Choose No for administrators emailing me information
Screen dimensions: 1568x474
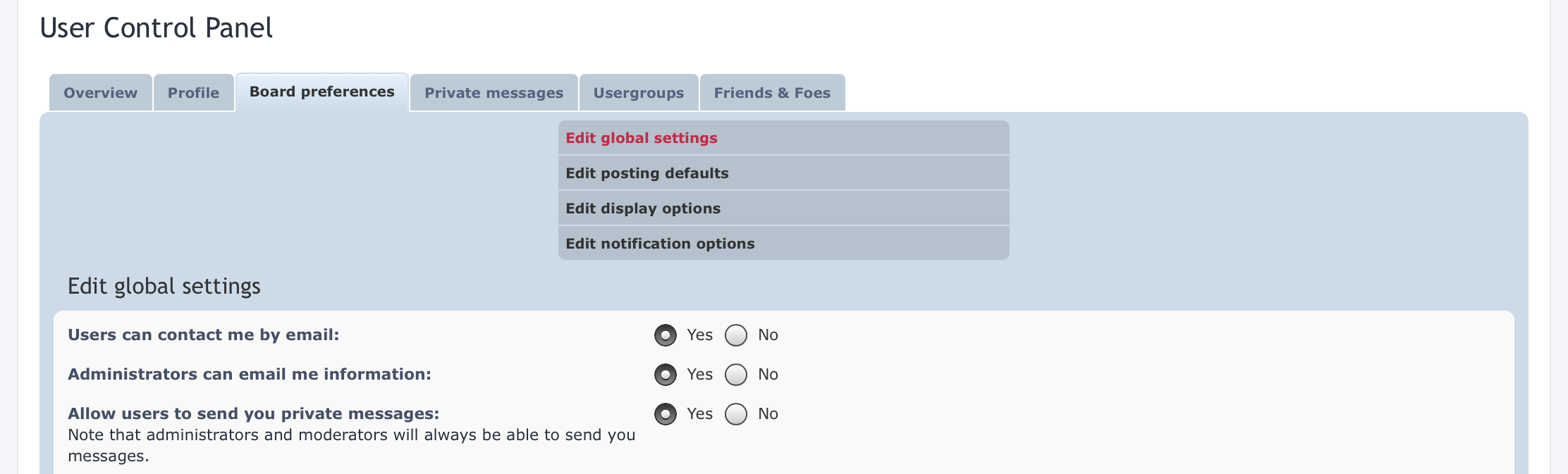pyautogui.click(x=735, y=375)
